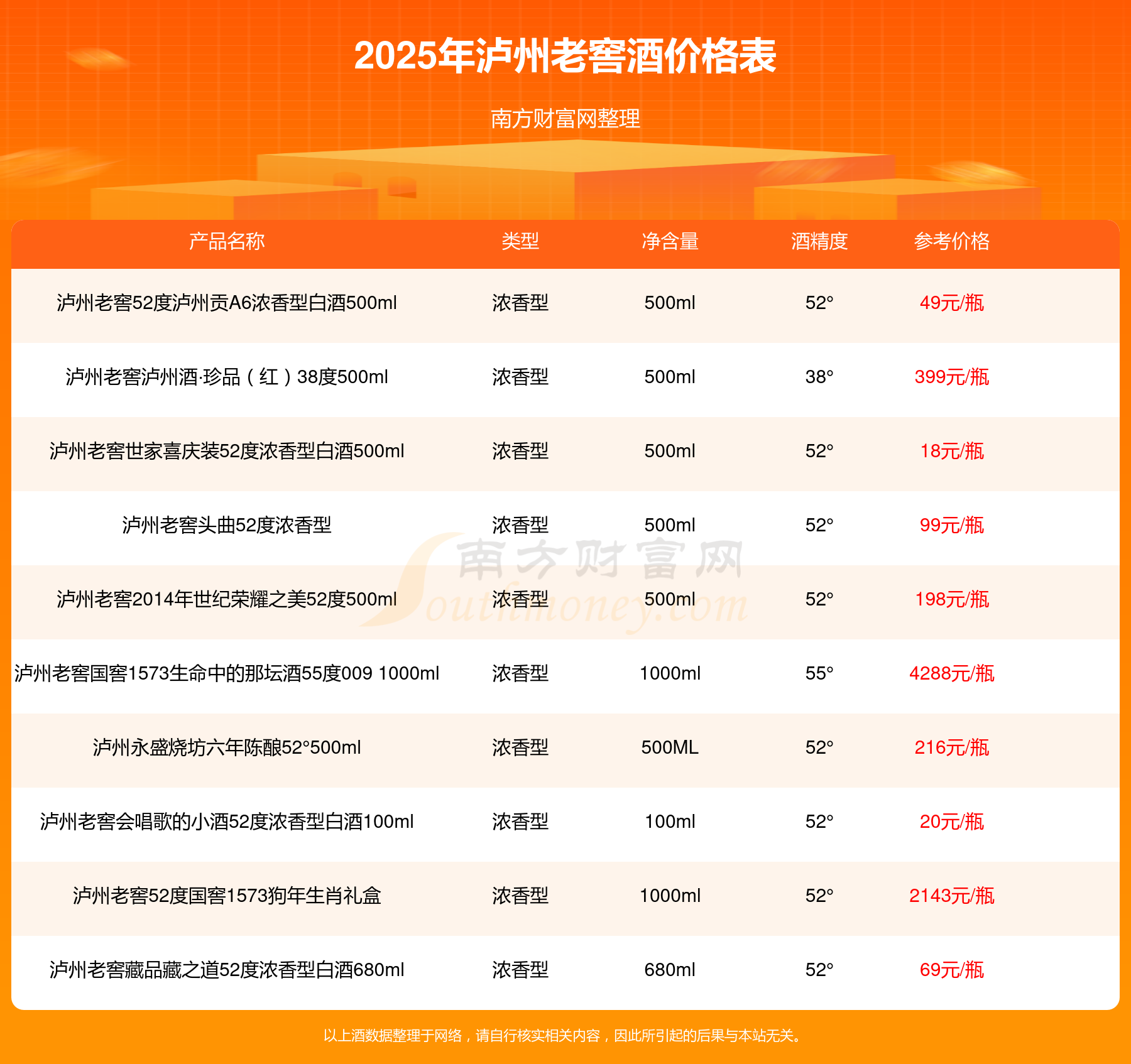
Task: Click '浓香型' in the 69元/瓶 row
Action: pos(520,970)
